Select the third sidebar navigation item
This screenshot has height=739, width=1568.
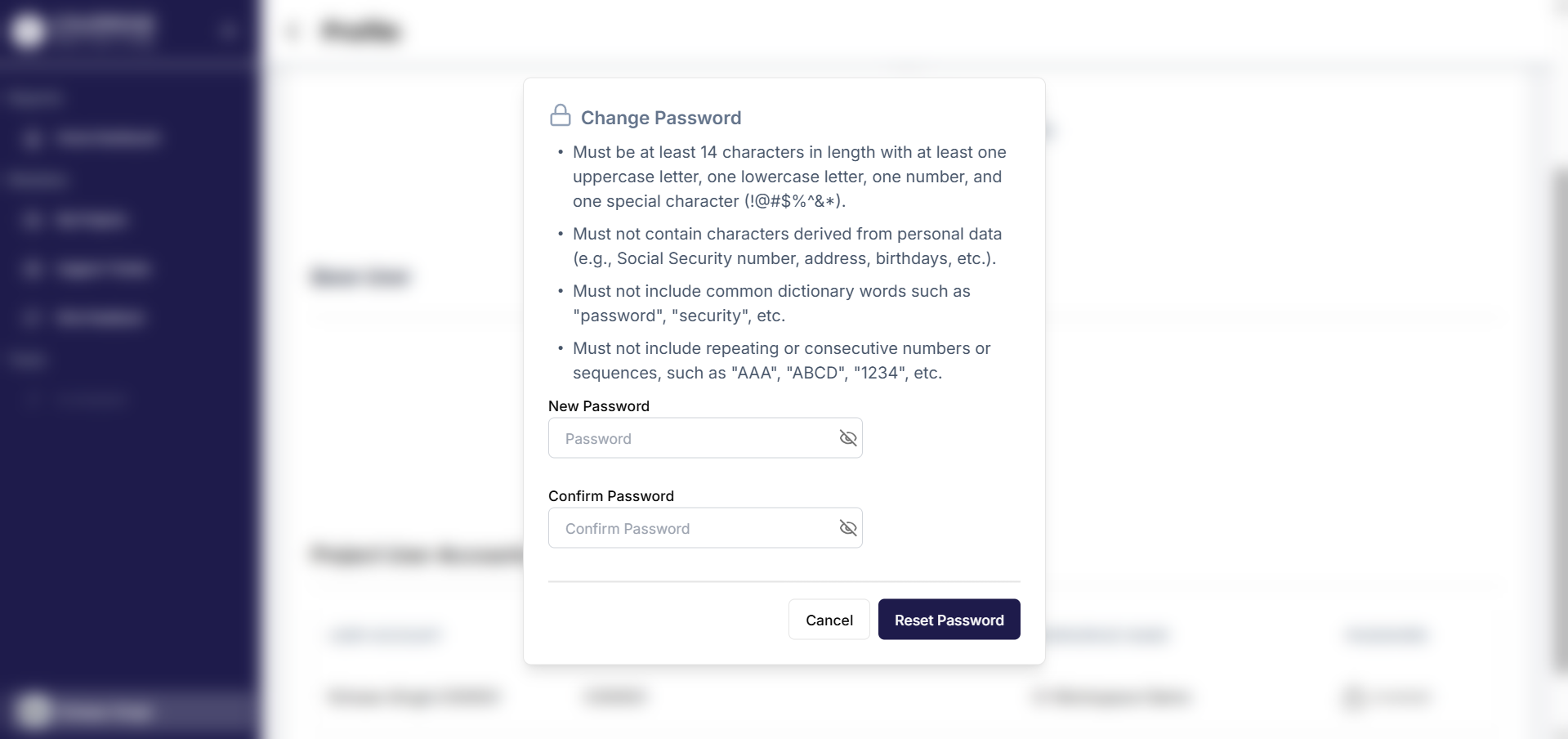[102, 269]
